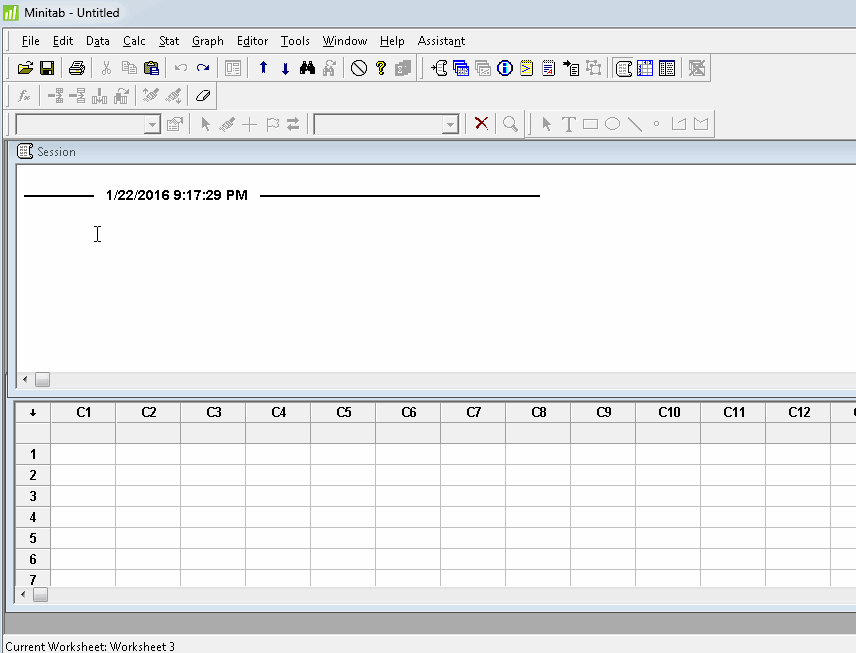Open the graph item selection dropdown
This screenshot has height=653, width=856.
click(x=151, y=123)
